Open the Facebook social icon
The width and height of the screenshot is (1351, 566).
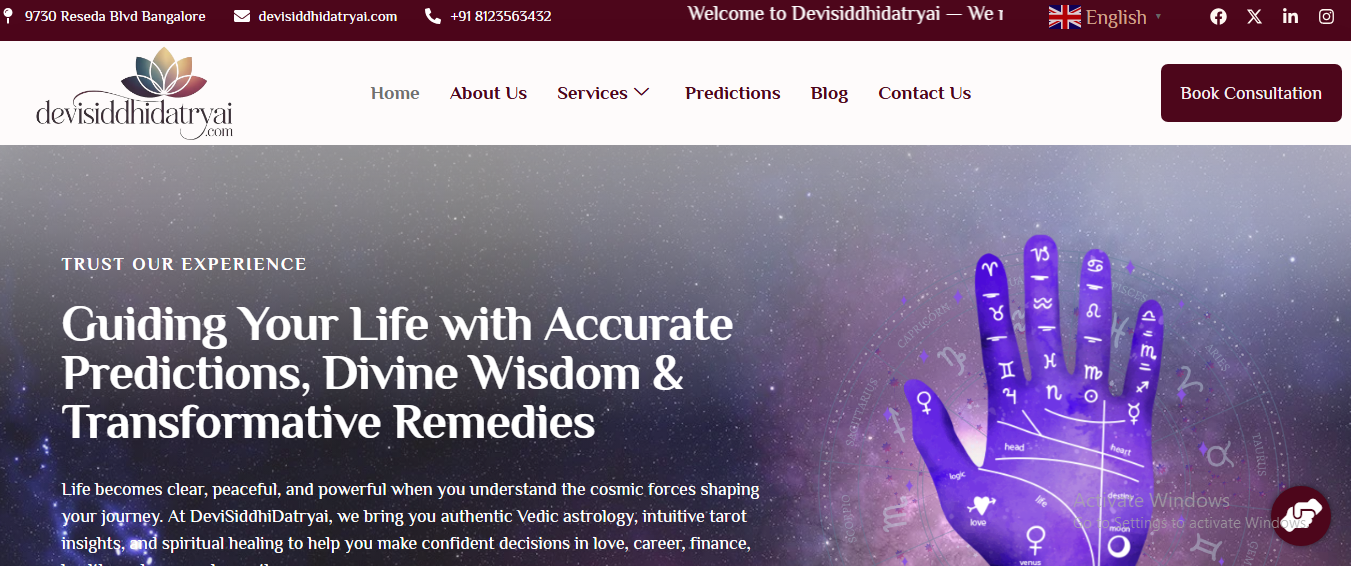[x=1218, y=16]
